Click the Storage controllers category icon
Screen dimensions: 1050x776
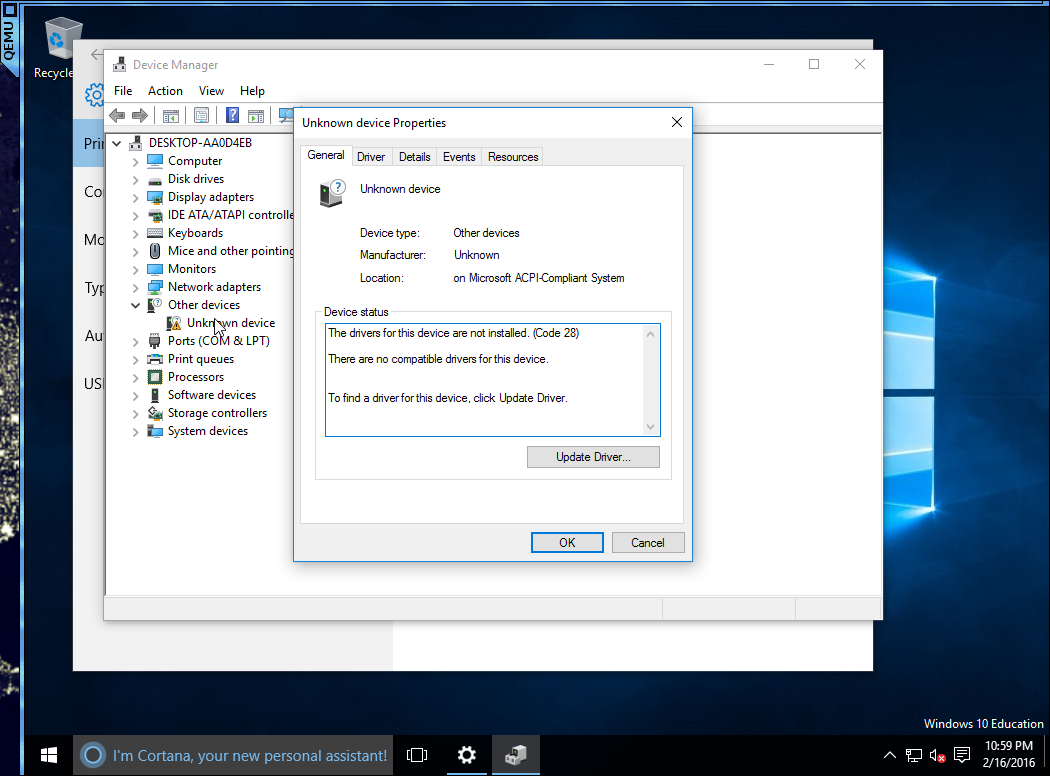click(155, 413)
